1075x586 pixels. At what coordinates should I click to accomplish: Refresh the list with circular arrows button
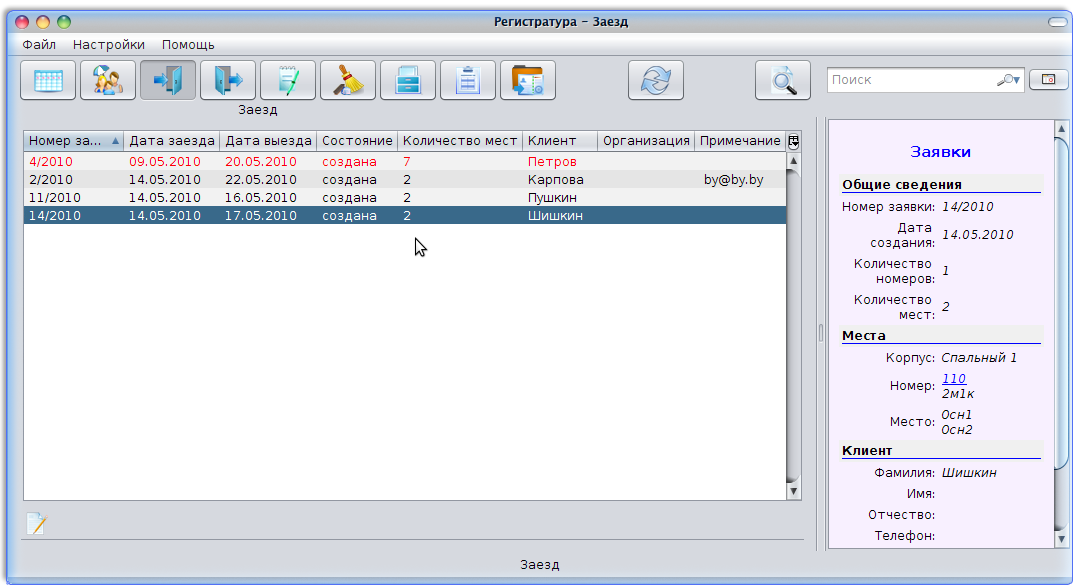(x=656, y=80)
